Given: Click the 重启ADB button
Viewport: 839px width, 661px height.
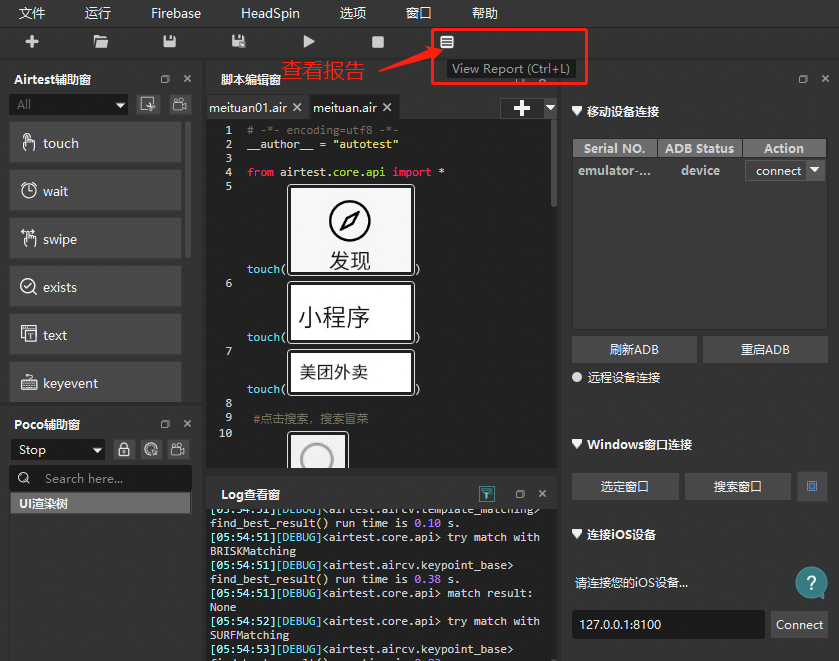Looking at the screenshot, I should pyautogui.click(x=765, y=350).
